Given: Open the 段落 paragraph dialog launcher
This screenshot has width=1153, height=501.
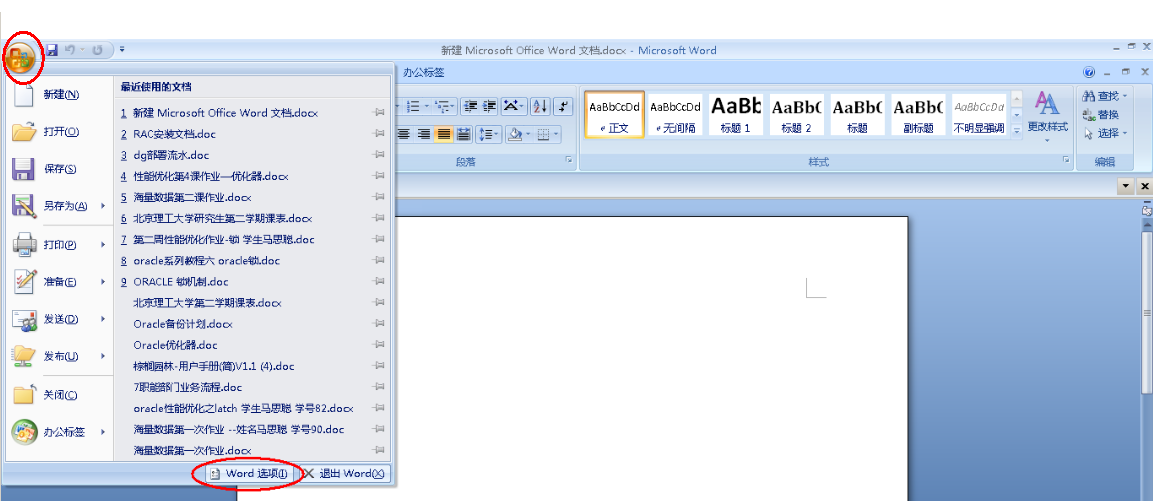Looking at the screenshot, I should tap(569, 160).
